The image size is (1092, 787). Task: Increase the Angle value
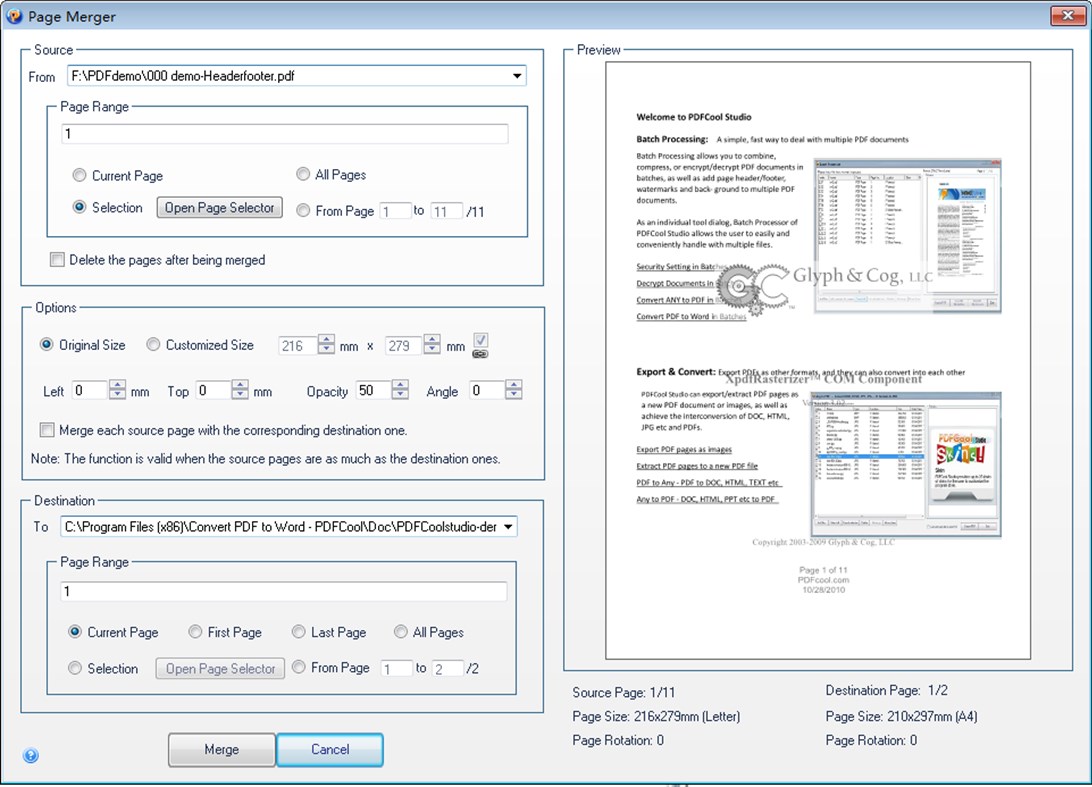(514, 385)
